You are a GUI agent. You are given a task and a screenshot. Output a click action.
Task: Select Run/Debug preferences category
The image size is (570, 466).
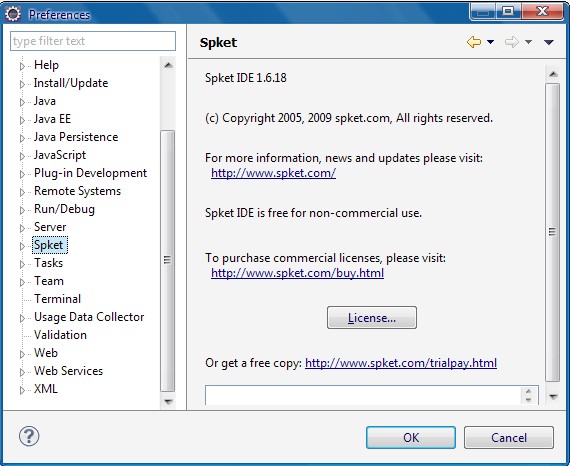point(64,209)
